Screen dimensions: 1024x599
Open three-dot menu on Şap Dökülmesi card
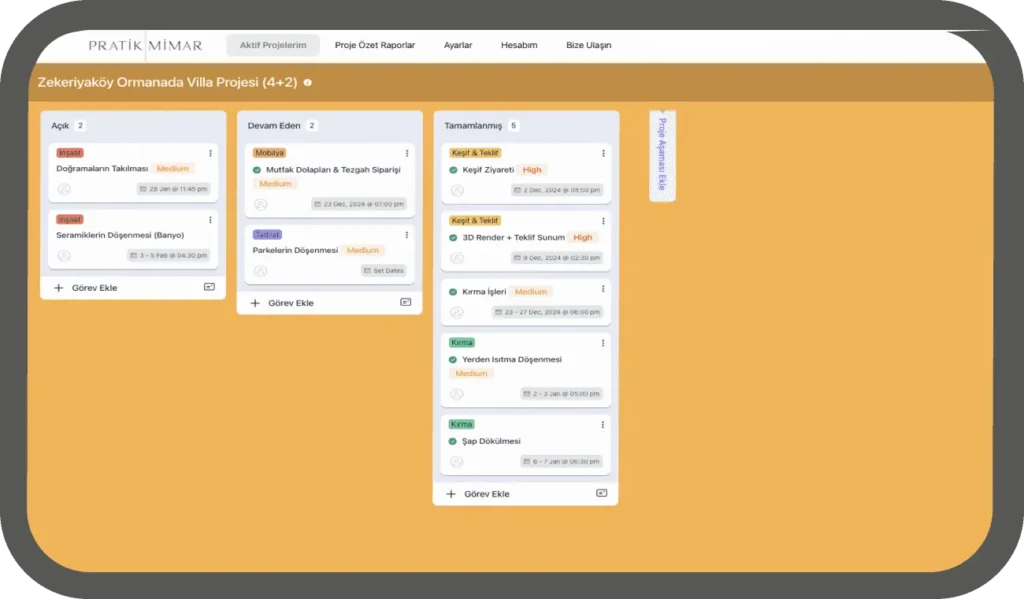[x=602, y=425]
